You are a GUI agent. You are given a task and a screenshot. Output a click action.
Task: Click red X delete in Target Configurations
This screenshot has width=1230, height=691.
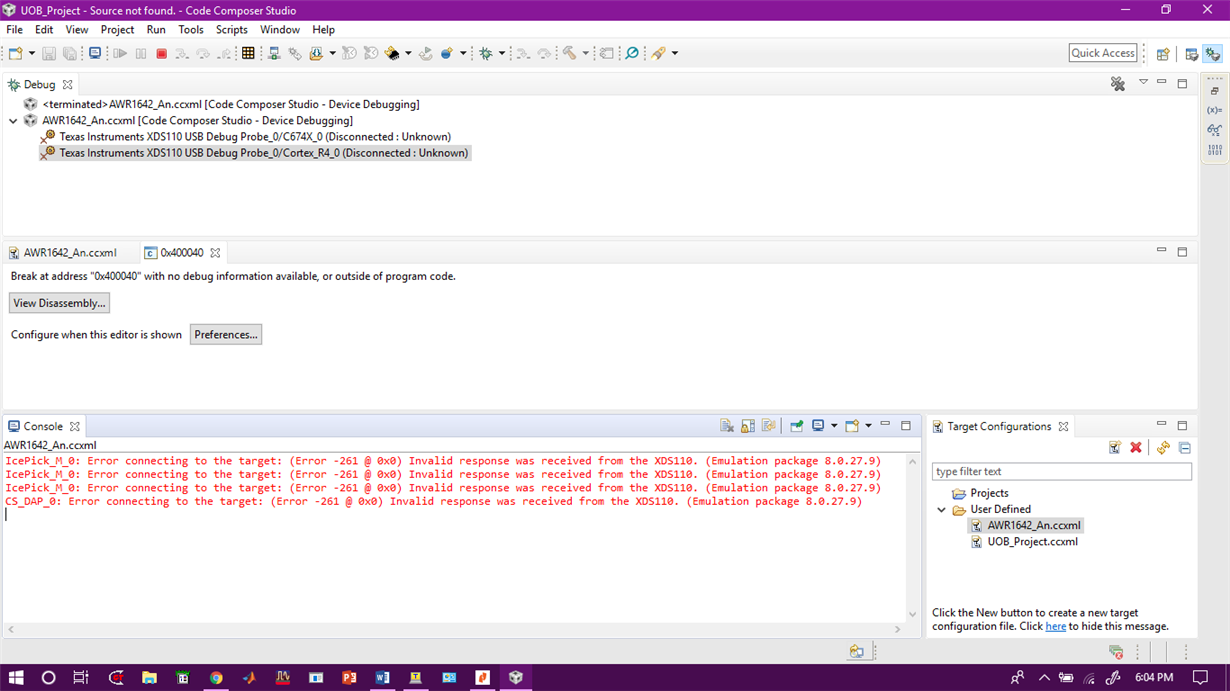point(1136,448)
